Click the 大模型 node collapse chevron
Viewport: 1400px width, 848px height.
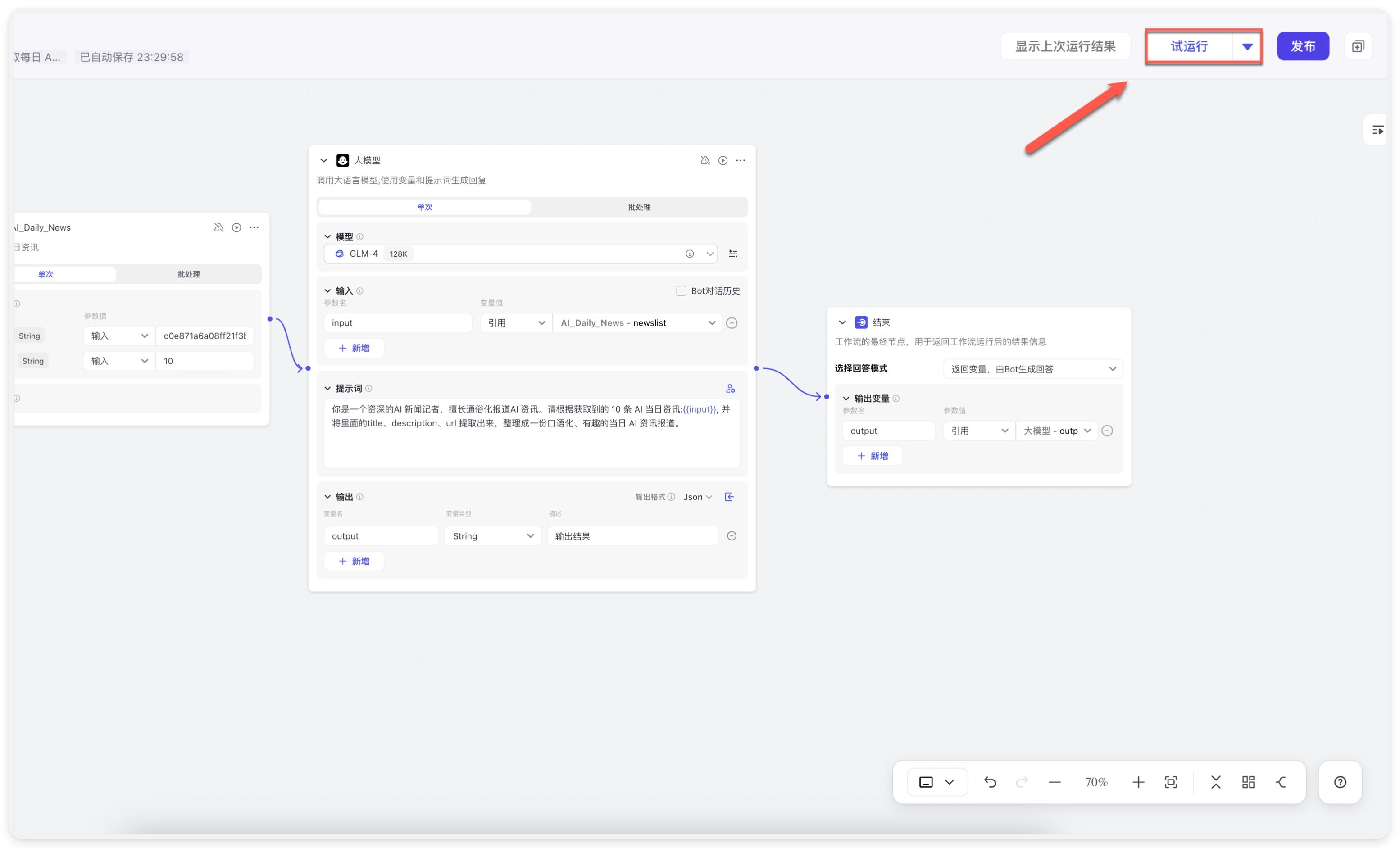point(323,160)
